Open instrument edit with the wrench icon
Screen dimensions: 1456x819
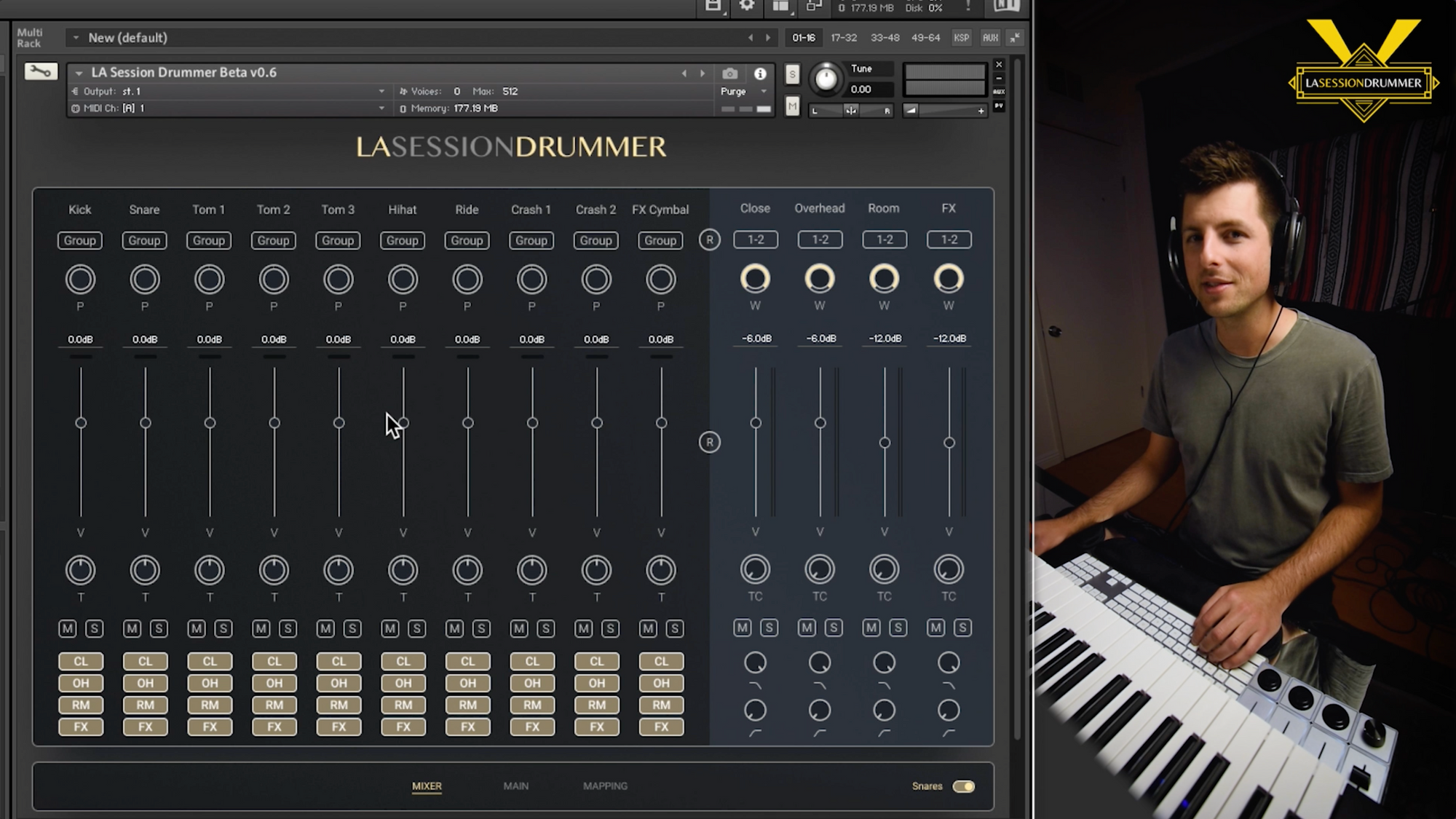tap(41, 71)
